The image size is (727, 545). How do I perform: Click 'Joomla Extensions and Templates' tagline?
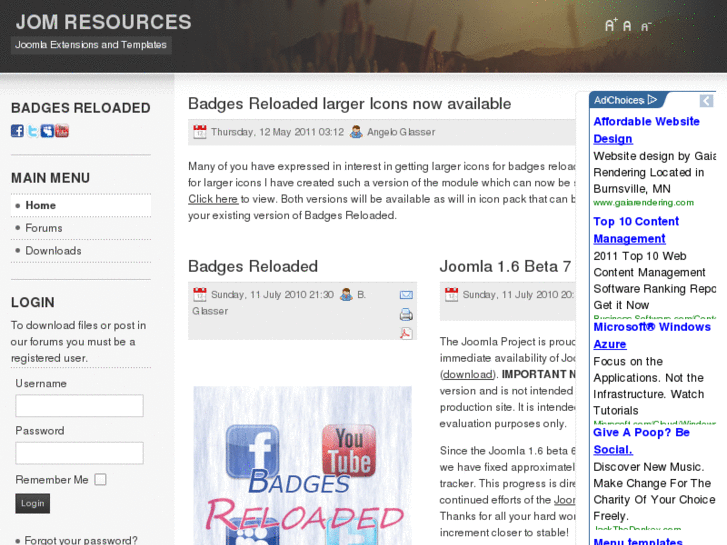tap(91, 45)
